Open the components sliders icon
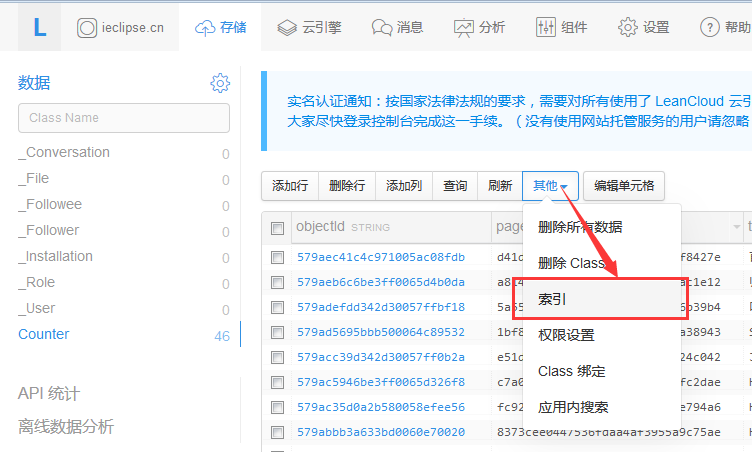 coord(546,27)
